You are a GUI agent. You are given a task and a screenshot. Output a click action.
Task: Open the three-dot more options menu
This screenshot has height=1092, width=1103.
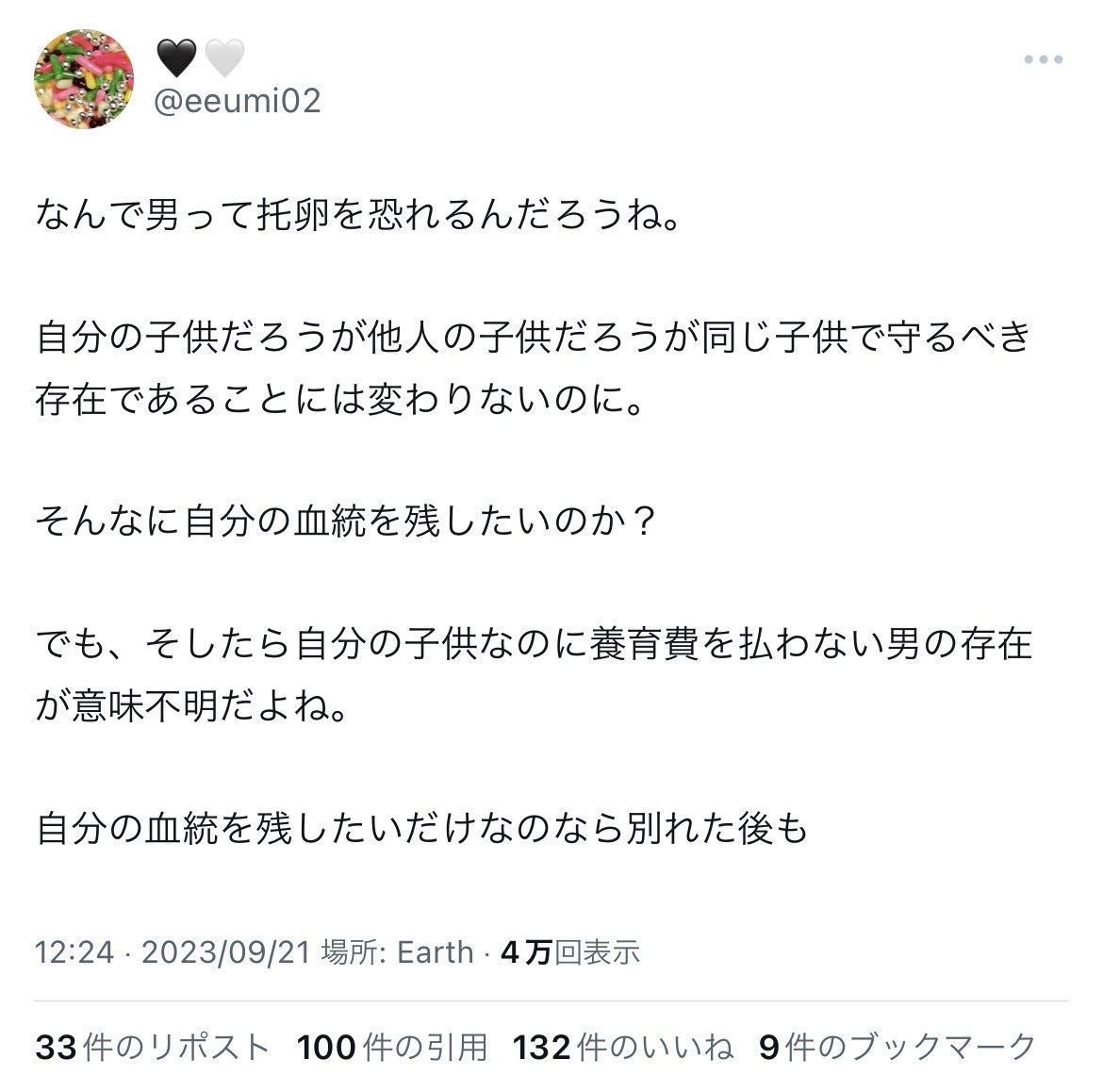pos(1044,59)
